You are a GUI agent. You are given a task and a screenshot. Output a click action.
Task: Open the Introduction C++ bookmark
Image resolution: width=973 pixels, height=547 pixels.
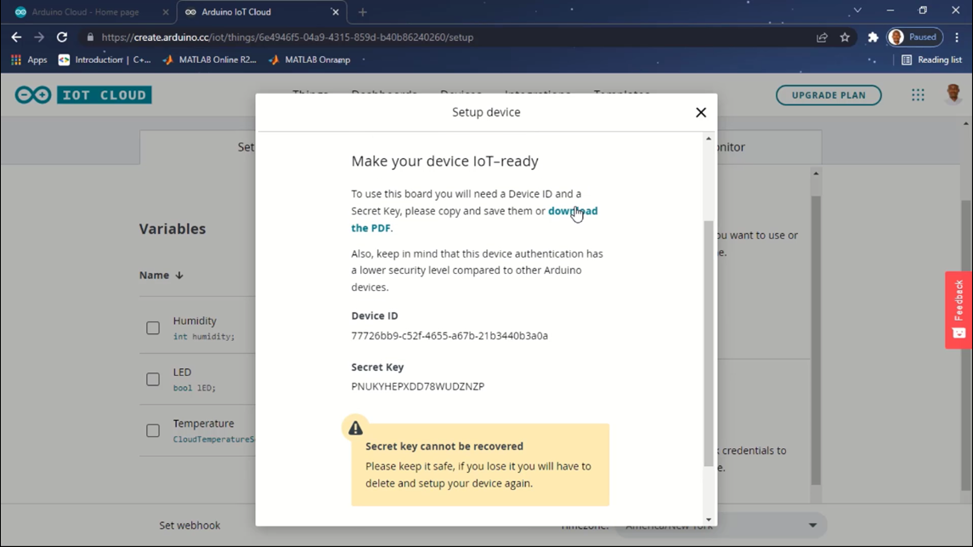click(x=105, y=60)
